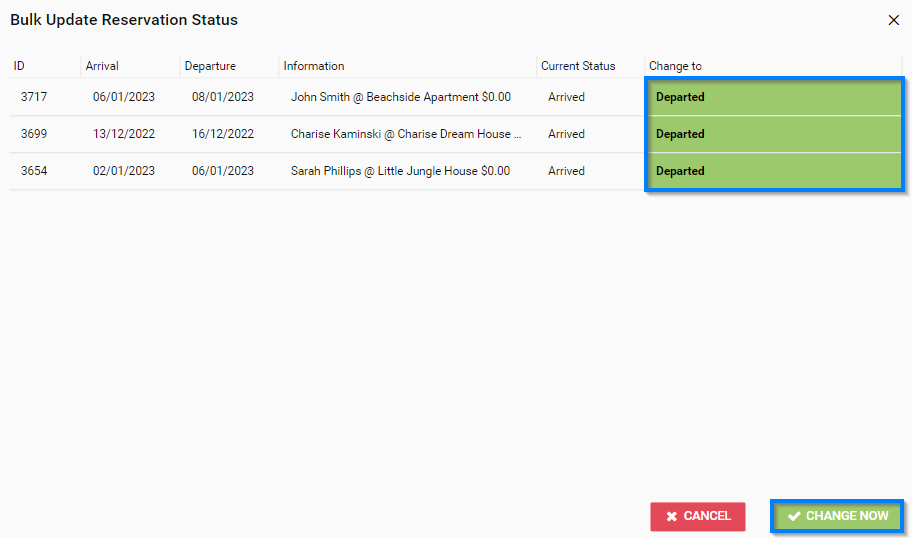Screen dimensions: 912x538
Task: Open the Departed dropdown for Charise Kaminski
Action: [x=774, y=134]
